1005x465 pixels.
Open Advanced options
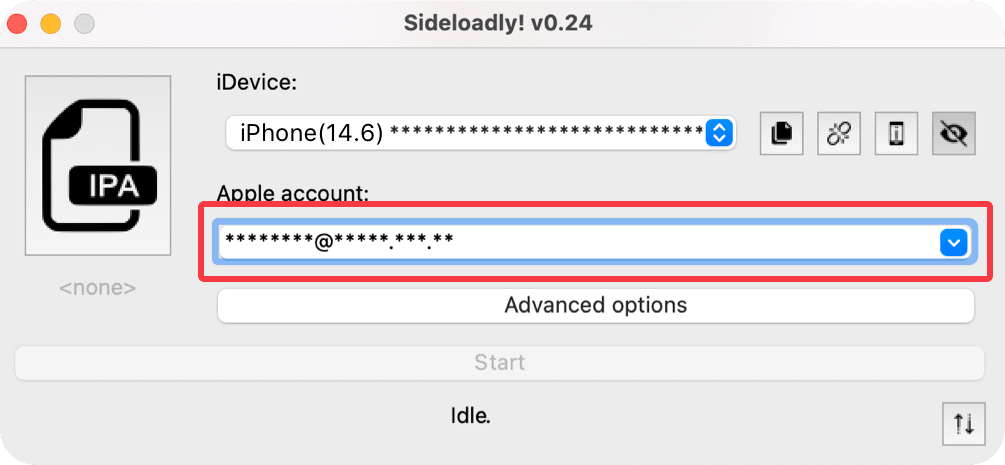point(595,305)
